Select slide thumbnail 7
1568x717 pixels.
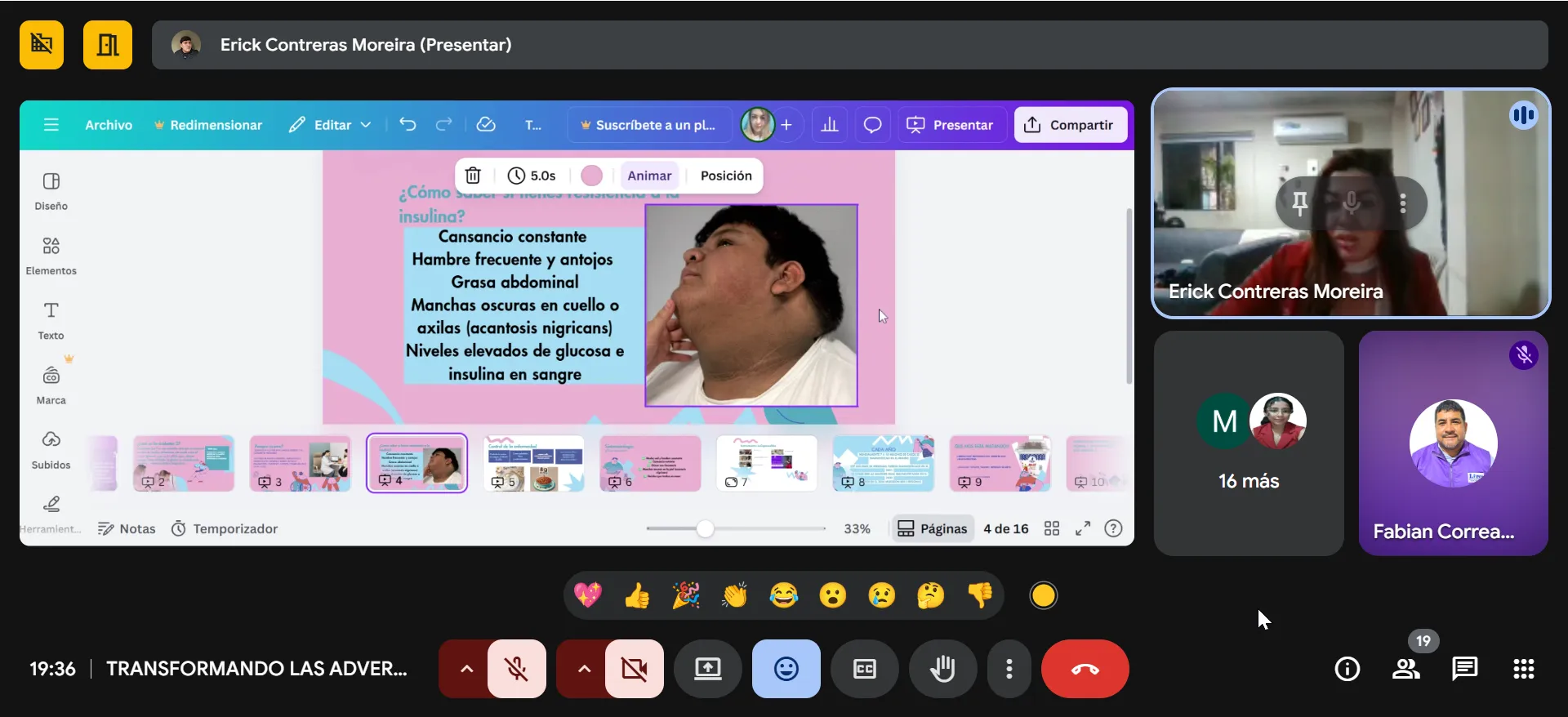(767, 463)
